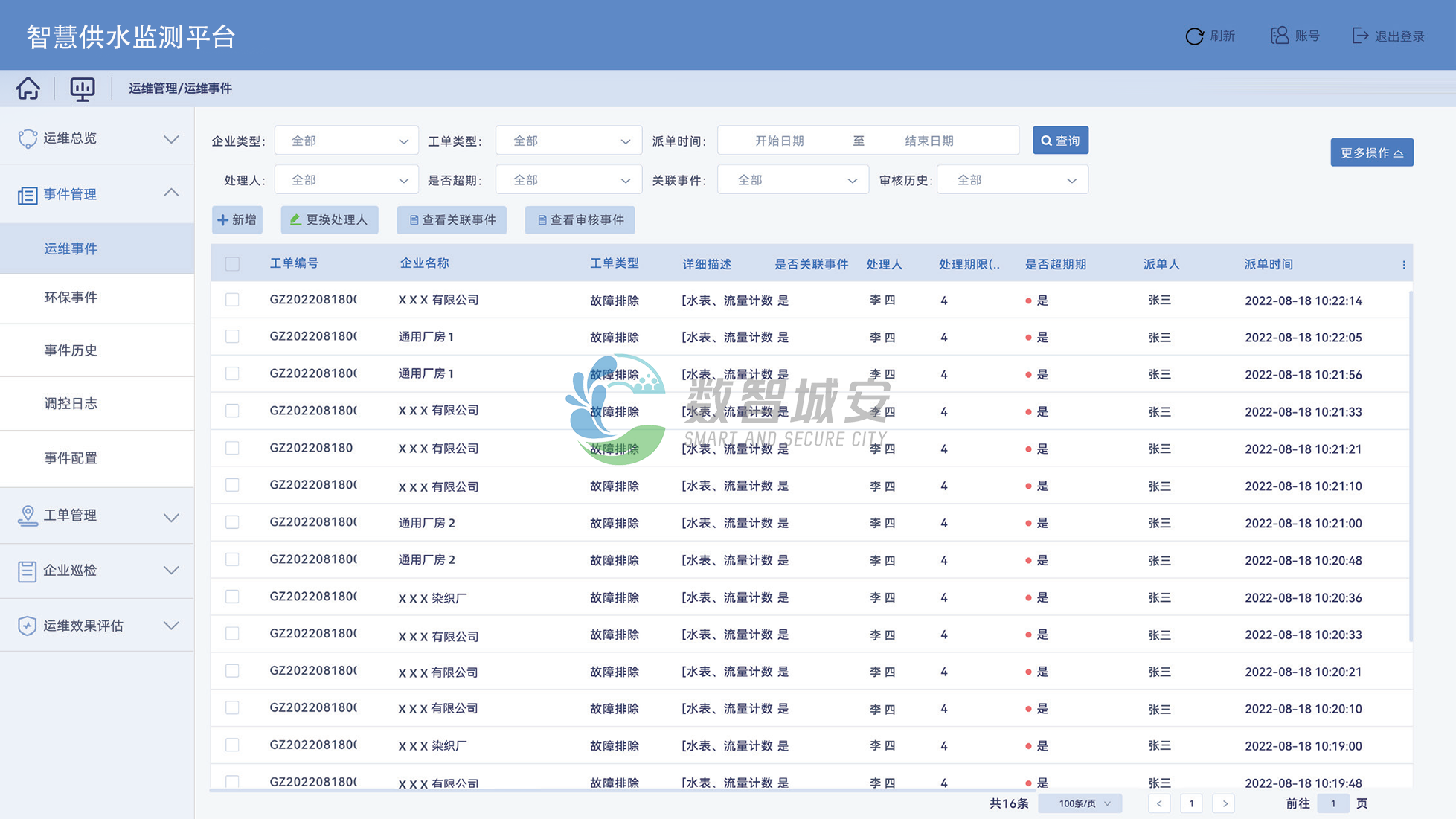
Task: Select 事件历史 sidebar menu item
Action: pos(71,350)
